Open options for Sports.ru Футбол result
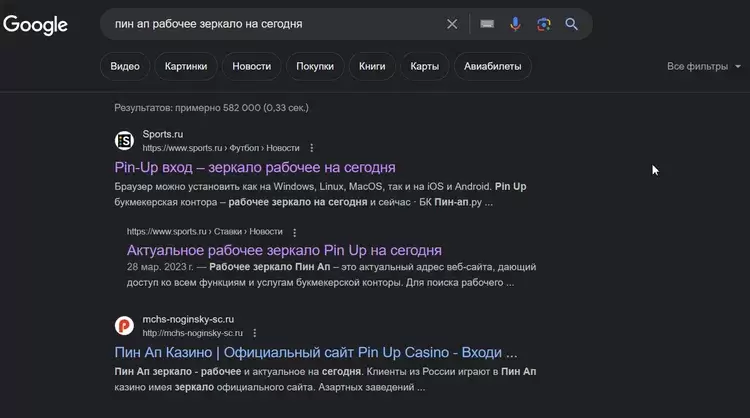The image size is (750, 418). click(311, 148)
